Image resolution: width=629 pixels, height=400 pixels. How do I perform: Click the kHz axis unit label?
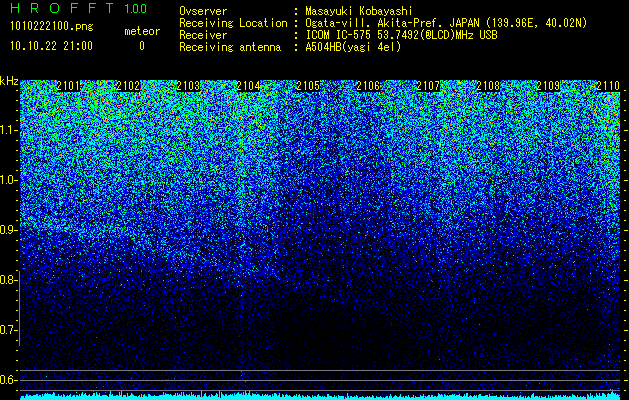9,81
